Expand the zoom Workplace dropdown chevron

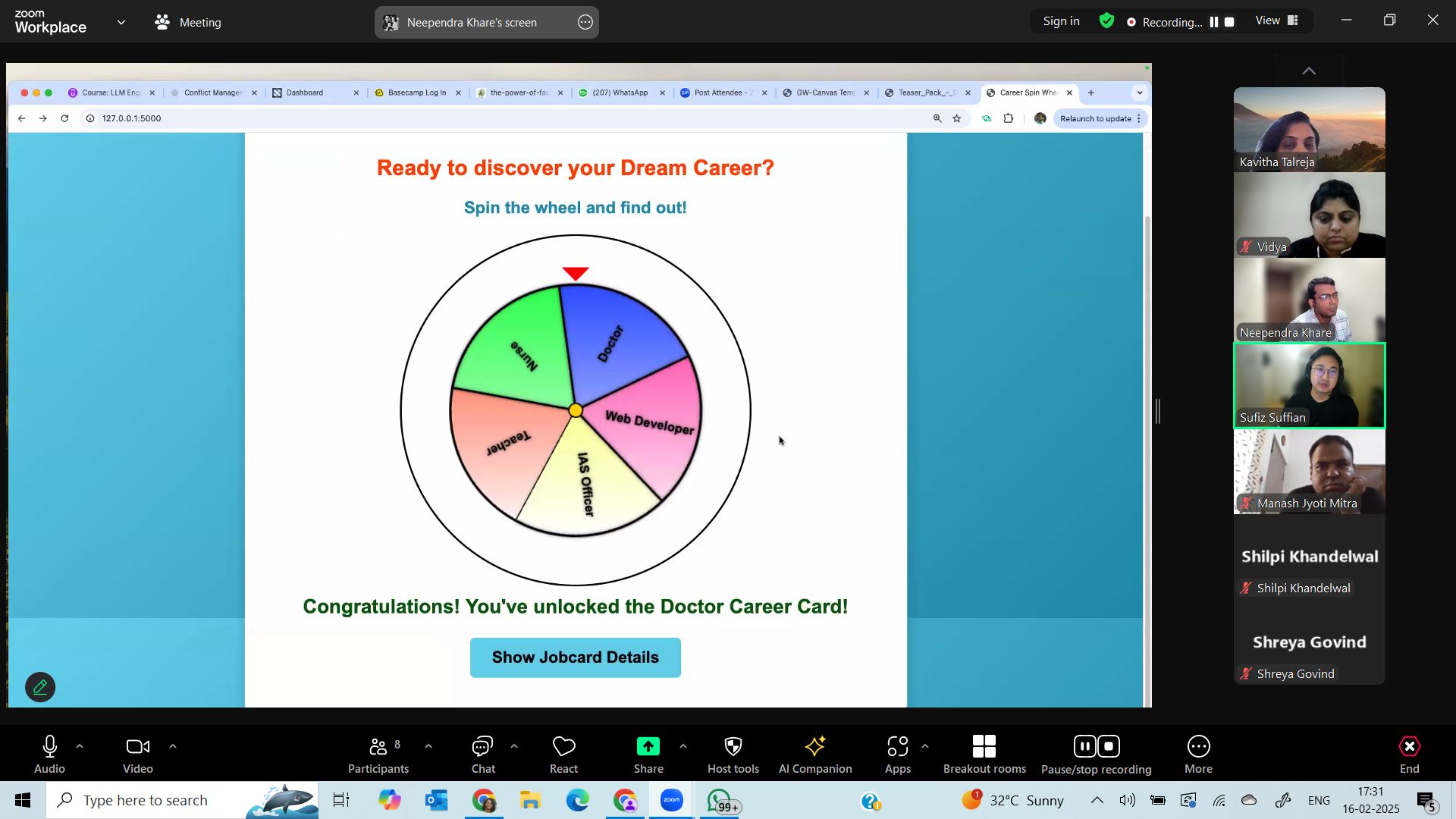[121, 22]
